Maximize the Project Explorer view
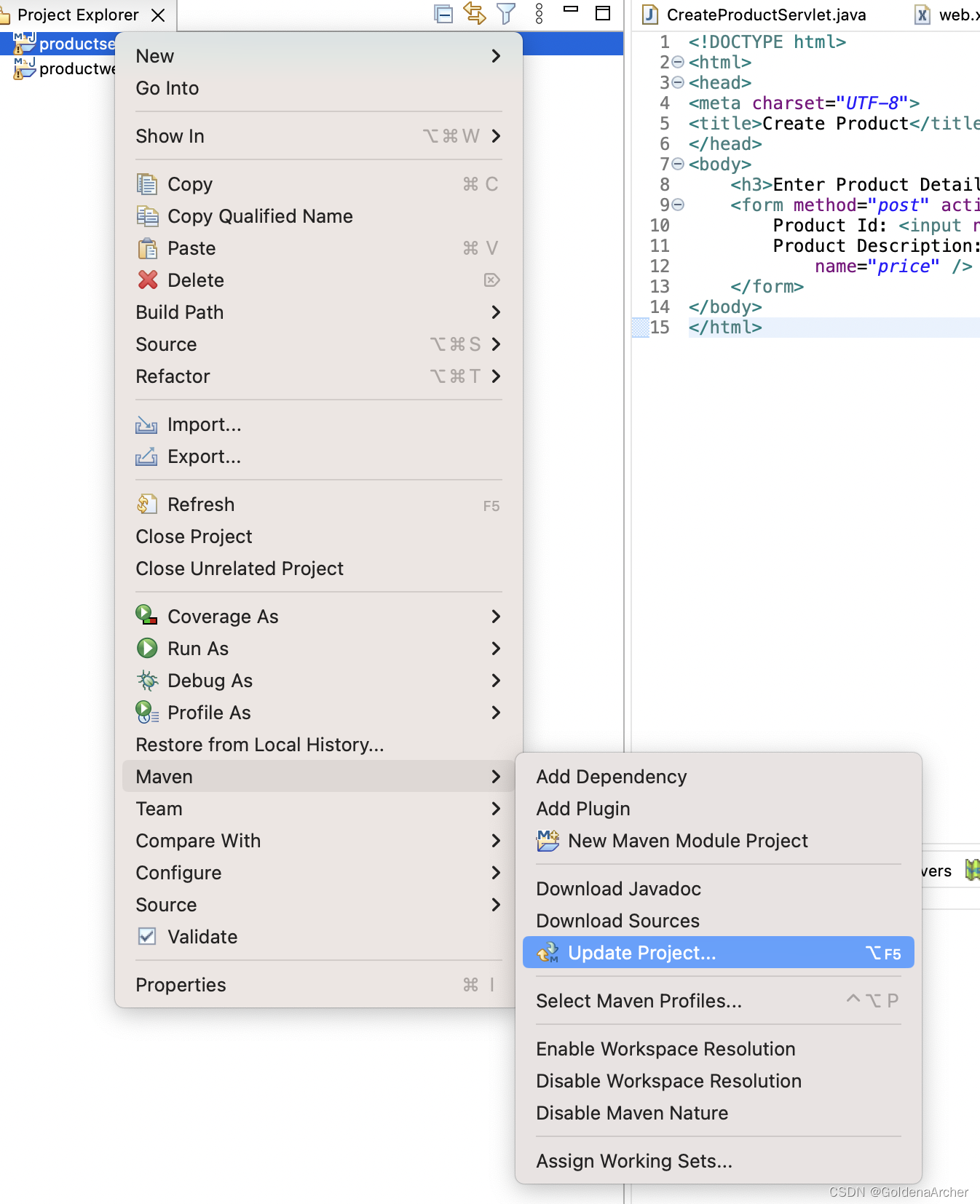 click(x=603, y=13)
